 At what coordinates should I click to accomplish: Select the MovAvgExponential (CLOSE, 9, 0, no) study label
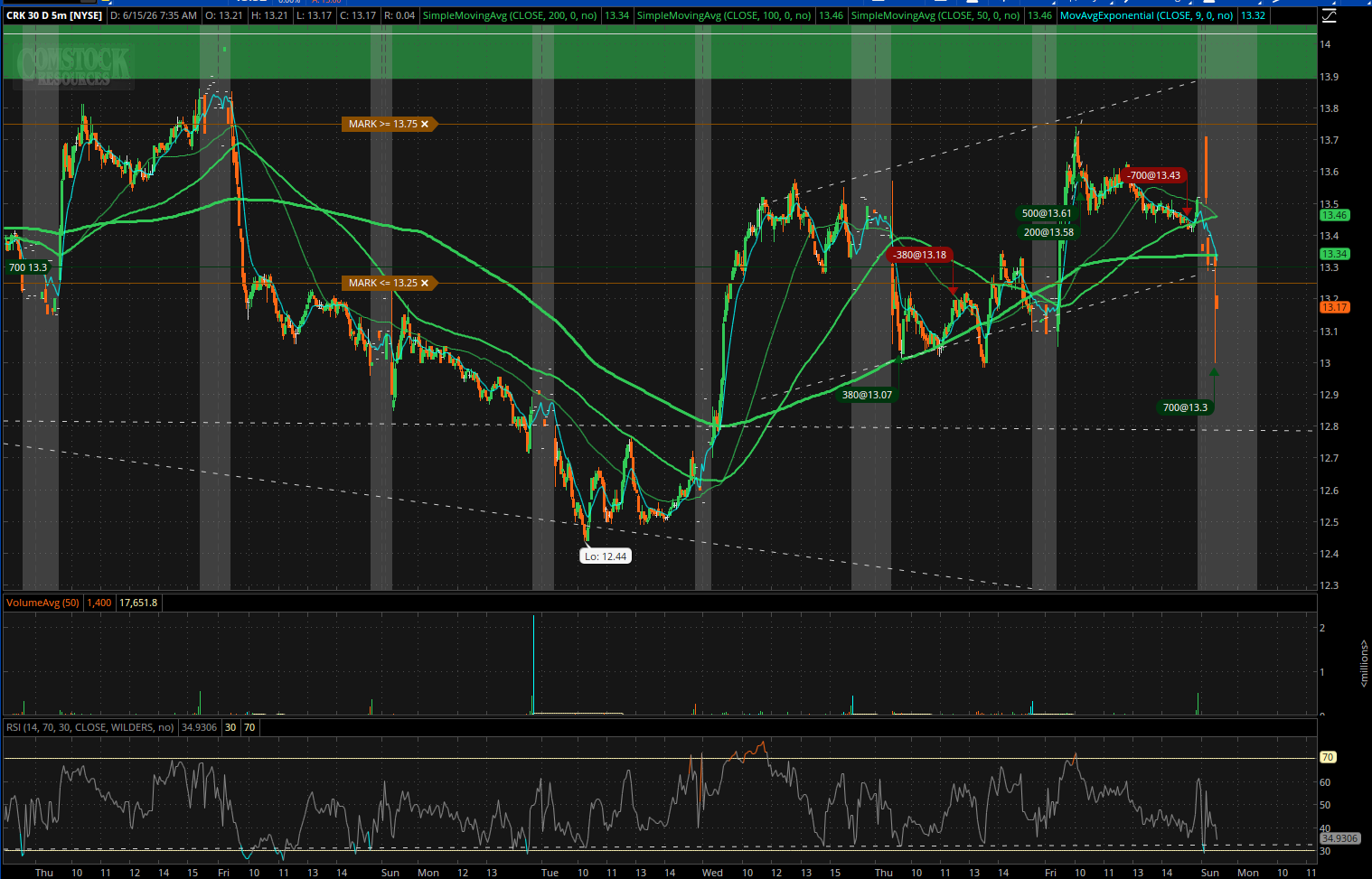[x=1147, y=15]
